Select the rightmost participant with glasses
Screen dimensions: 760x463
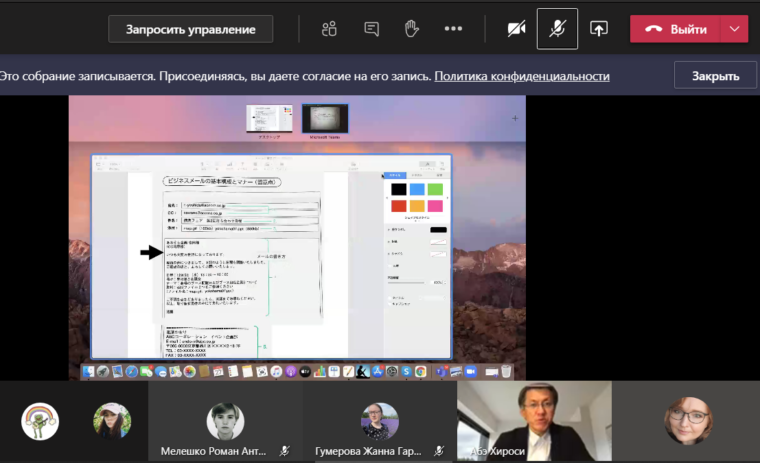[688, 421]
